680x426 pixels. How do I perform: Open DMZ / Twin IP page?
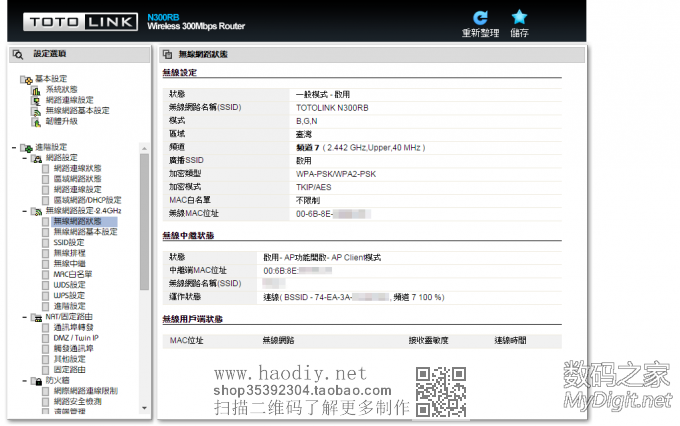tap(76, 338)
